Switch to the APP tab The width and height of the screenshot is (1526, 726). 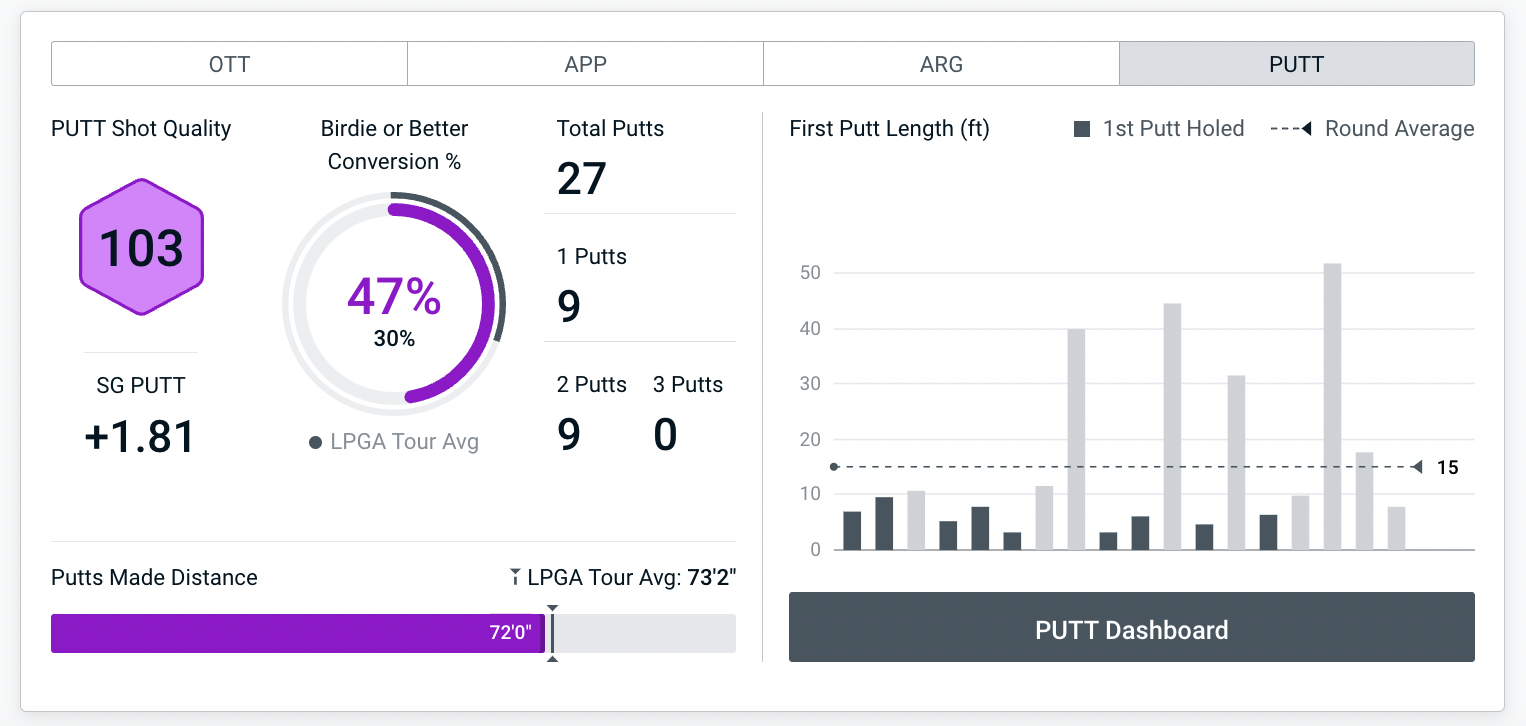pos(585,64)
